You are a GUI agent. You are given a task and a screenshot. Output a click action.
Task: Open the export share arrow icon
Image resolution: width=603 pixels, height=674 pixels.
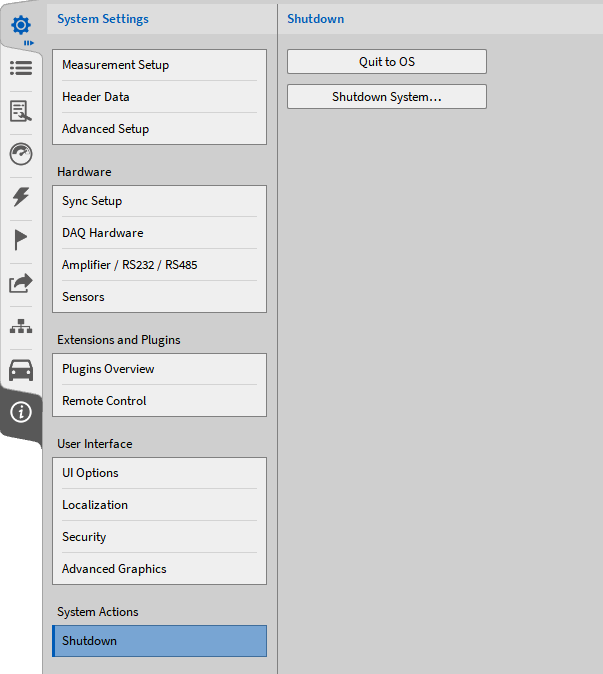(x=21, y=284)
